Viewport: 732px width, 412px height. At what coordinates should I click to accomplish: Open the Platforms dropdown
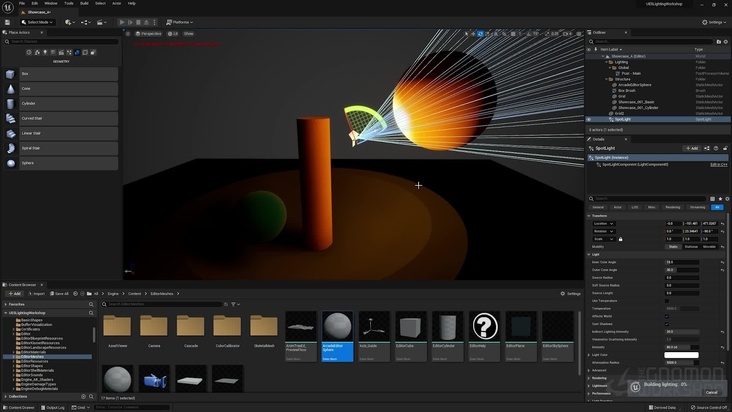pyautogui.click(x=181, y=21)
